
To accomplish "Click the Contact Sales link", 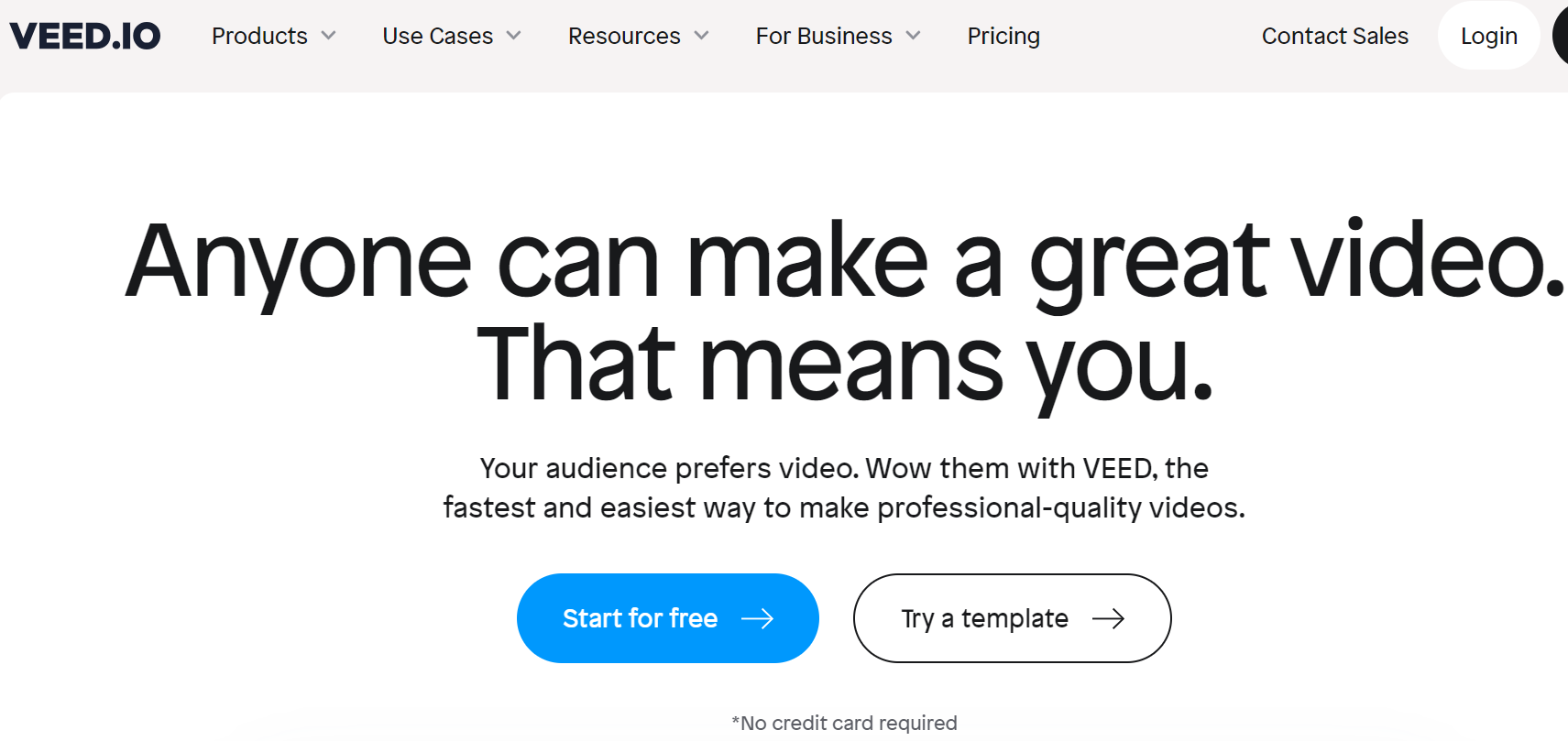I will pyautogui.click(x=1334, y=36).
